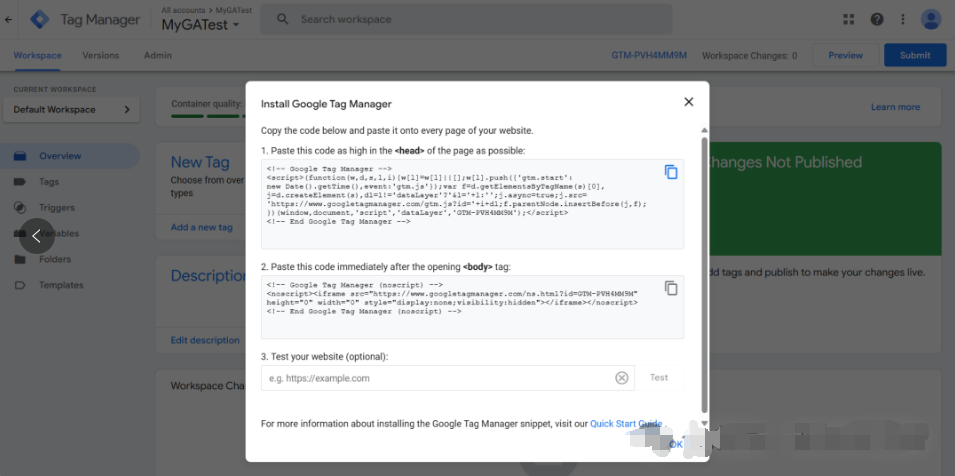
Task: Switch to the Versions tab
Action: pyautogui.click(x=100, y=55)
